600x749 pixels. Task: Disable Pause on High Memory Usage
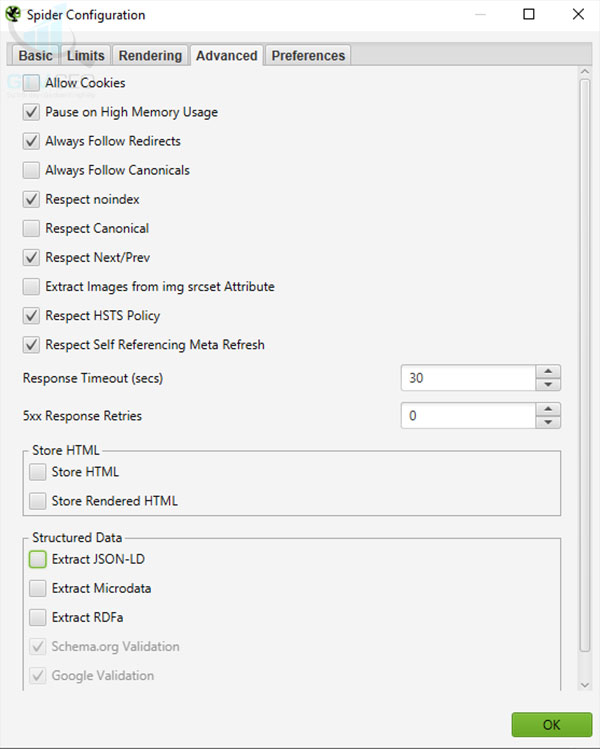pos(31,112)
